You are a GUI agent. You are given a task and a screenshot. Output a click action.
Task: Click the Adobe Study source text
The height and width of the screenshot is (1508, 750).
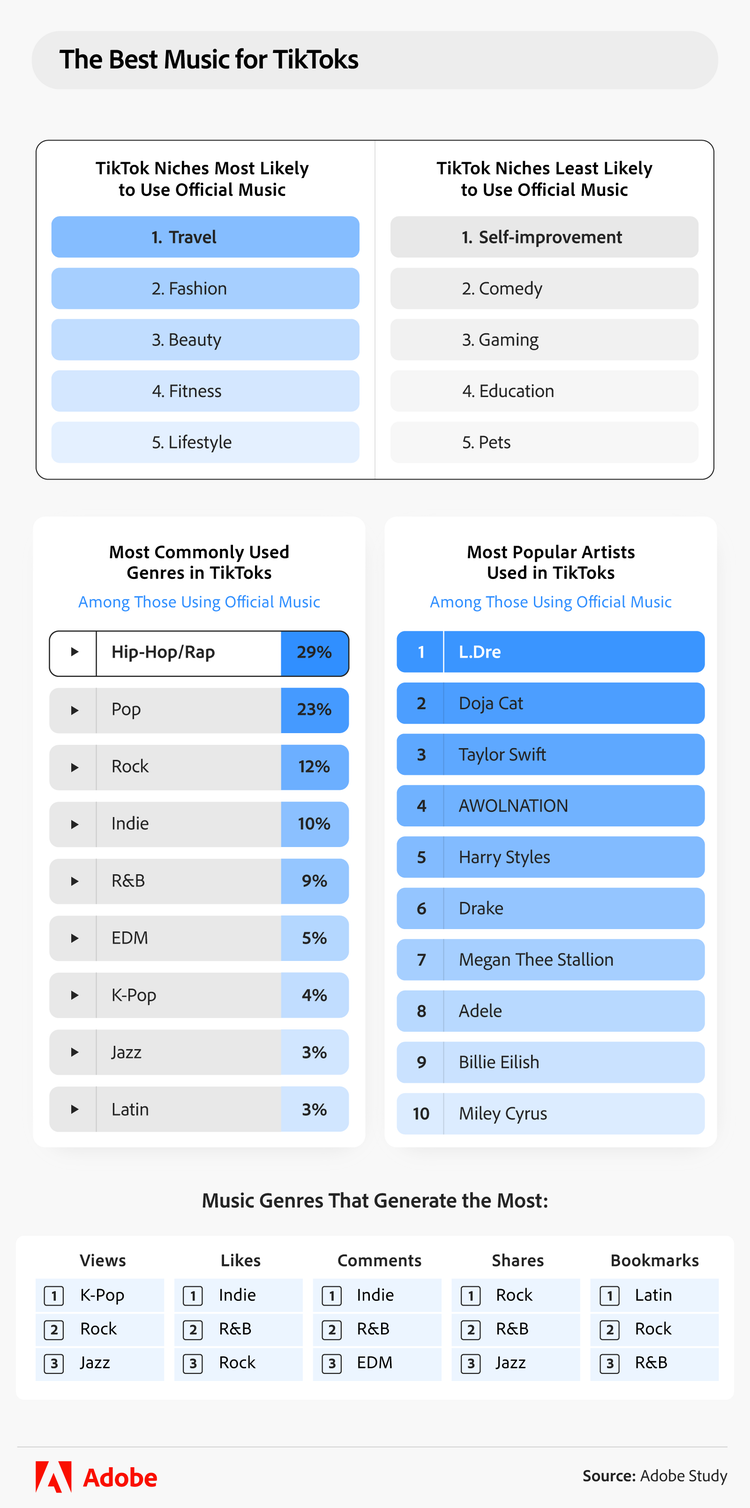[683, 1476]
